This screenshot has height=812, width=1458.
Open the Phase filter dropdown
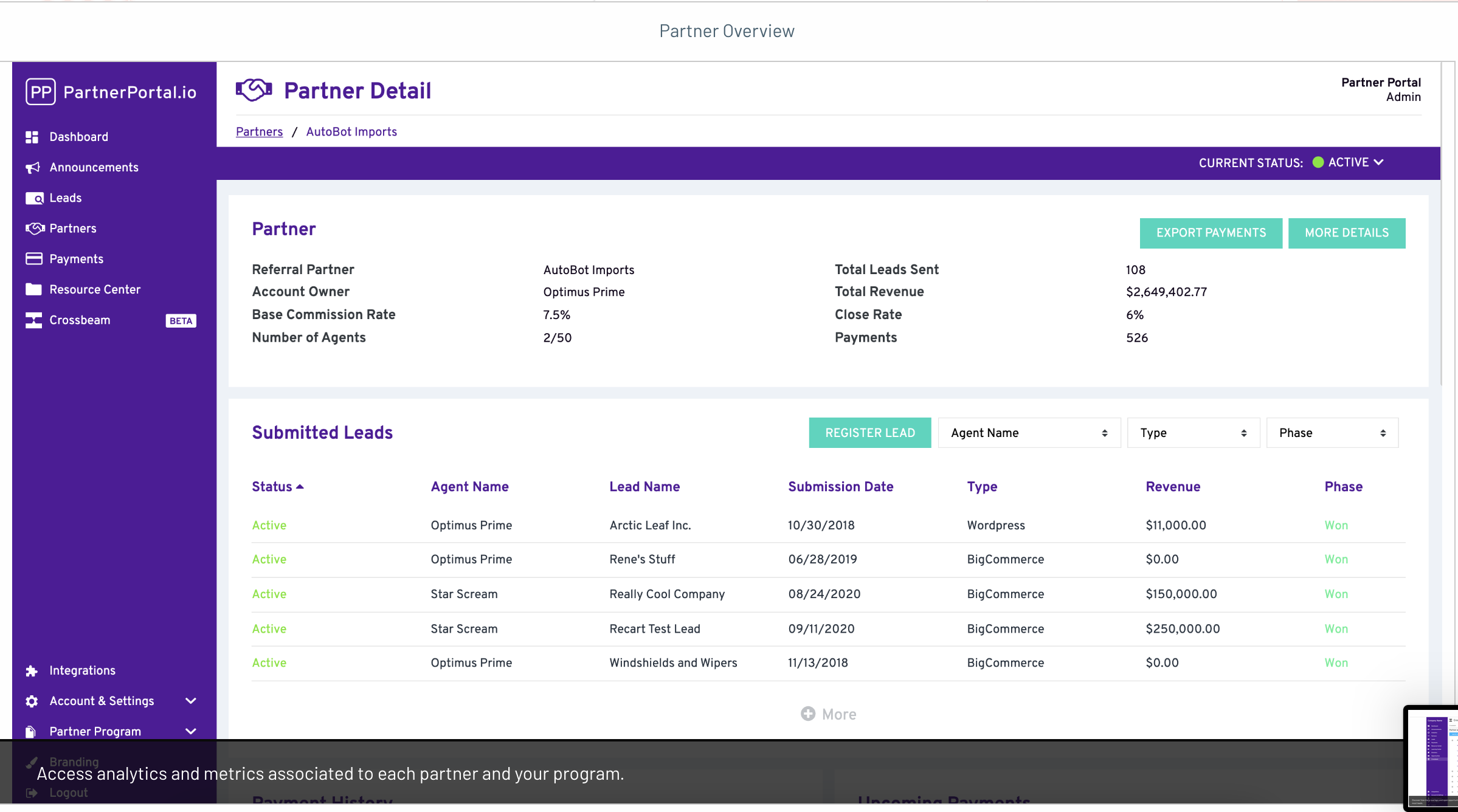[x=1332, y=433]
